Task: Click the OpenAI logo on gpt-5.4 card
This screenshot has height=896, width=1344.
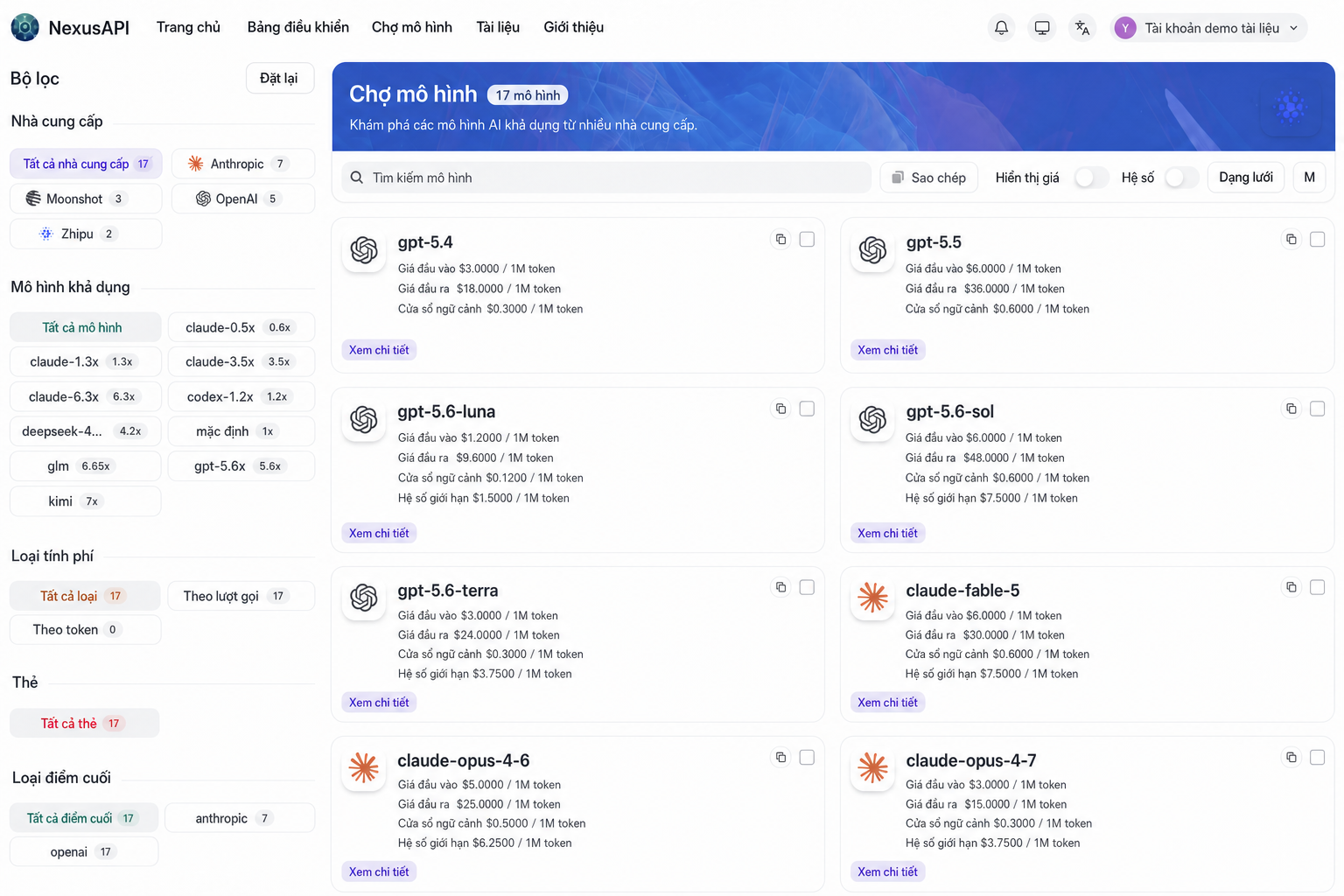Action: pos(364,250)
